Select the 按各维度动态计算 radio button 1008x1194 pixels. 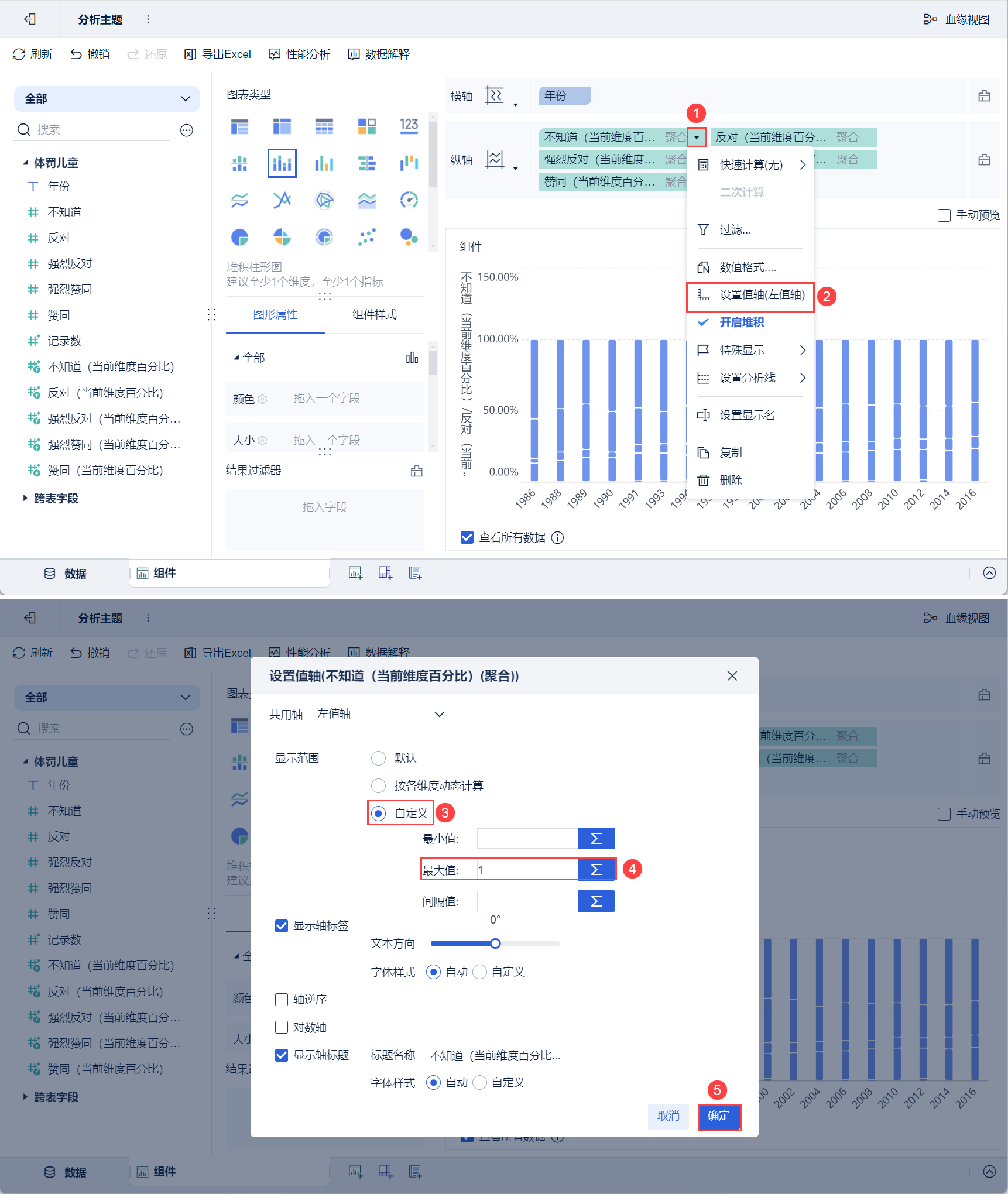379,785
